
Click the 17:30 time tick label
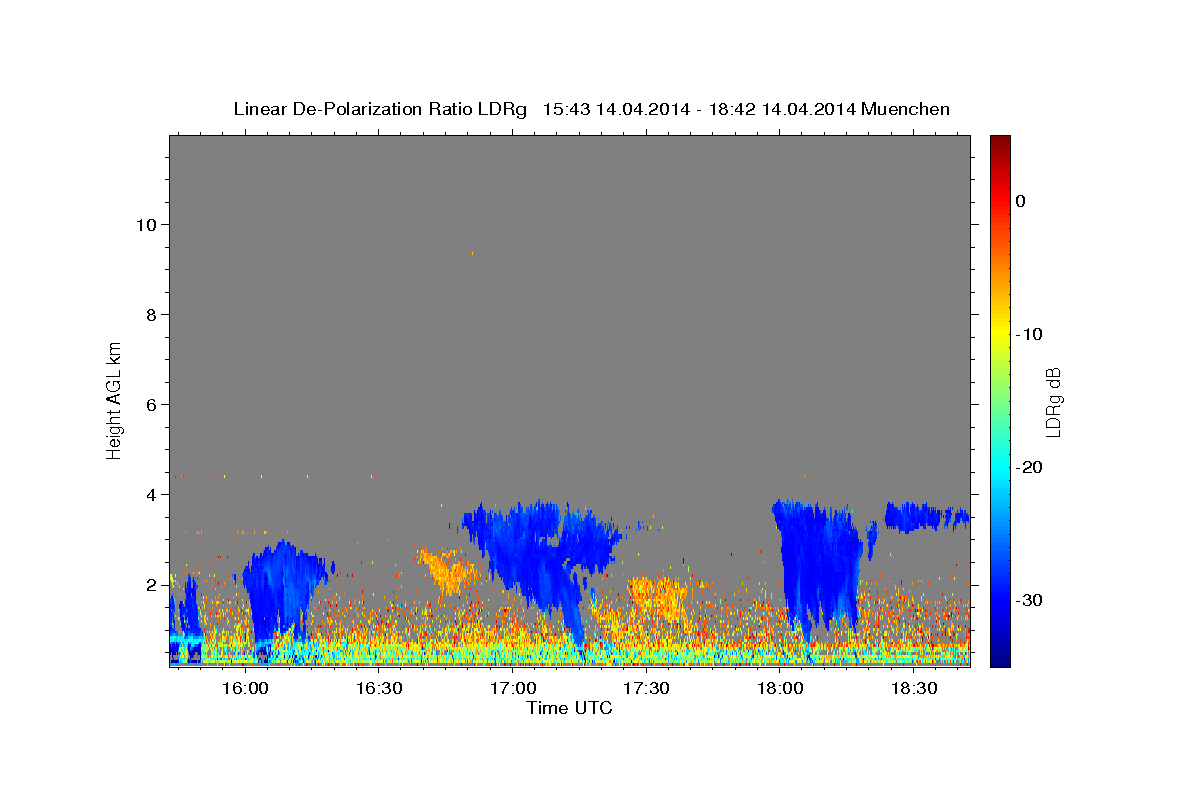click(x=646, y=689)
